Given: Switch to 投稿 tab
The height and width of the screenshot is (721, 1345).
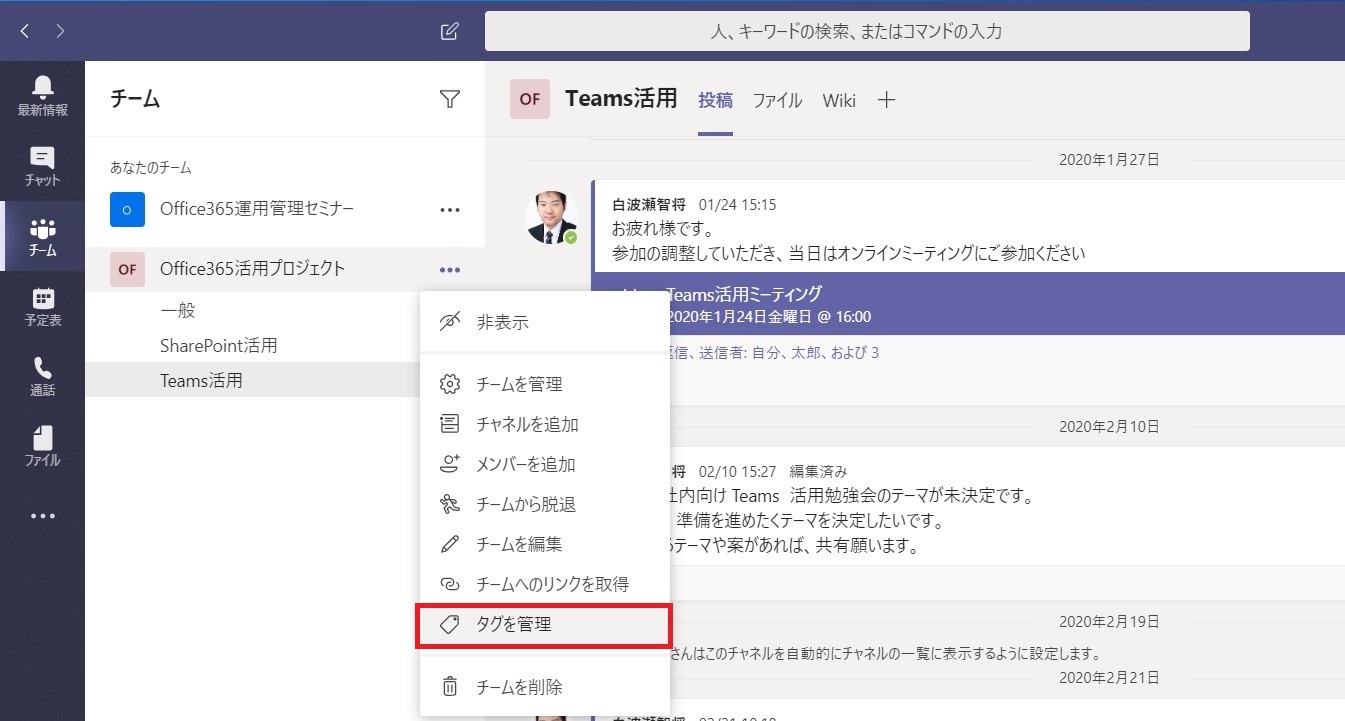Looking at the screenshot, I should [715, 100].
